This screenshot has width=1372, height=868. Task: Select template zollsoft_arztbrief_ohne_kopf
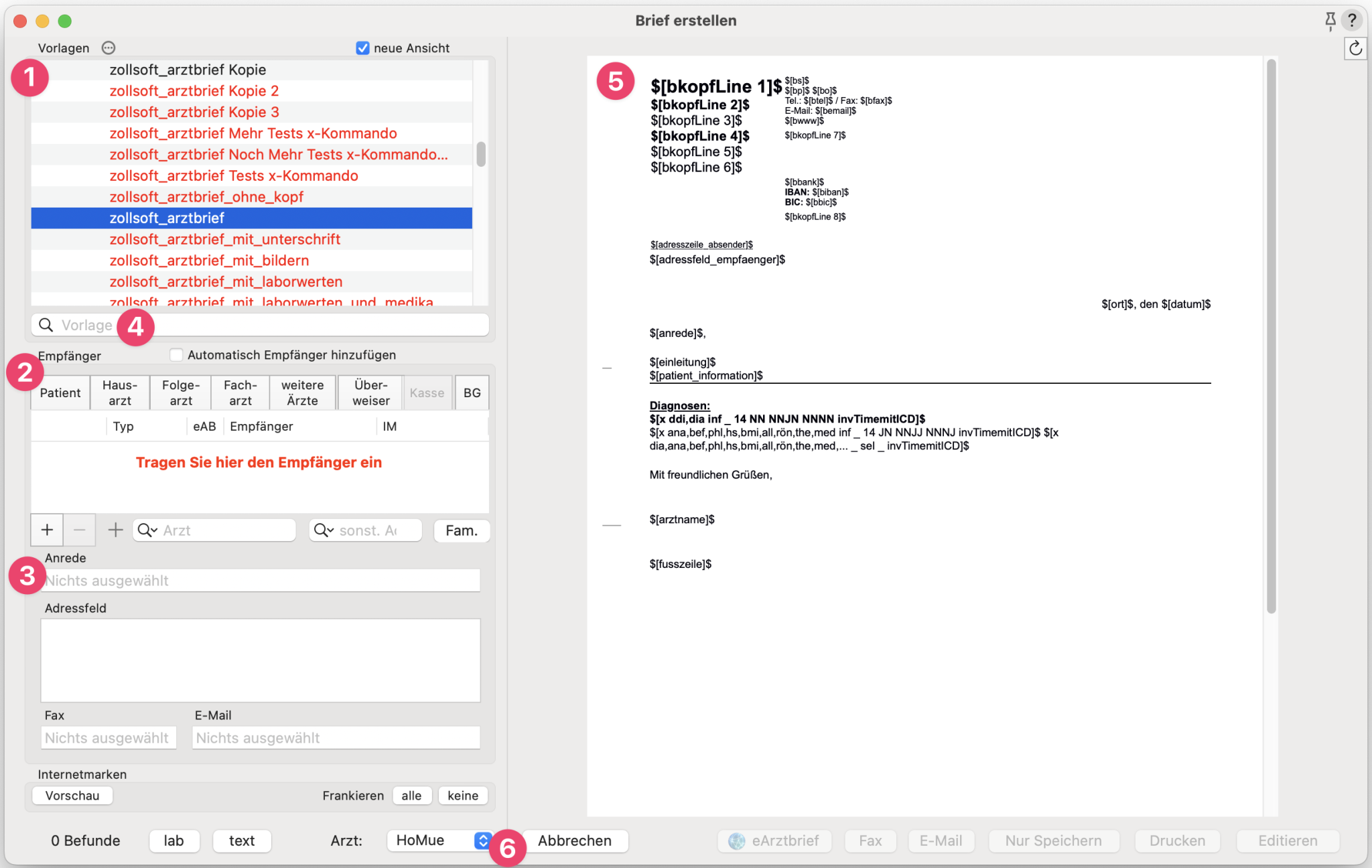coord(252,197)
